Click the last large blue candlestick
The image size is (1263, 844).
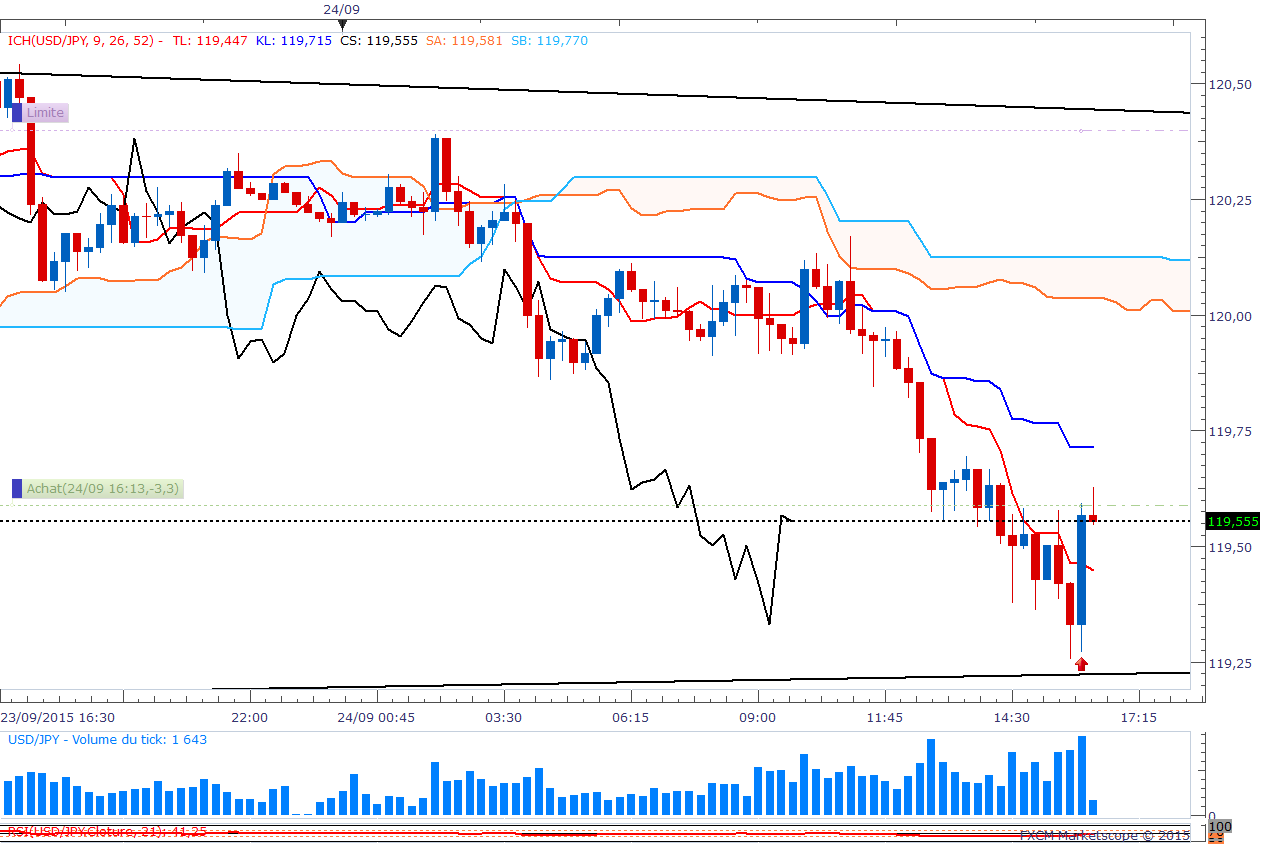click(x=1081, y=570)
